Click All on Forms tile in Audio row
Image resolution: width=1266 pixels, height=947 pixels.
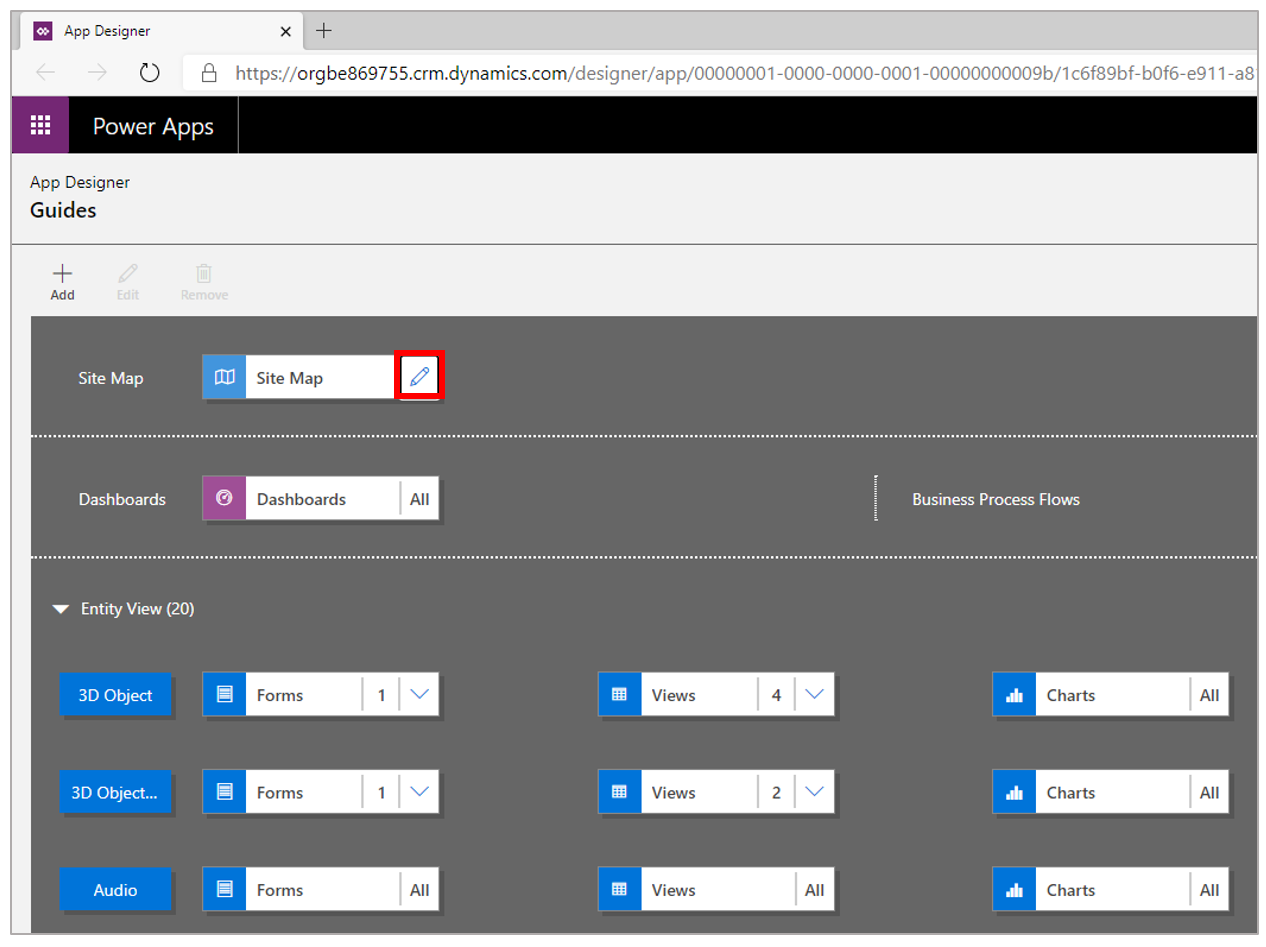pyautogui.click(x=419, y=889)
